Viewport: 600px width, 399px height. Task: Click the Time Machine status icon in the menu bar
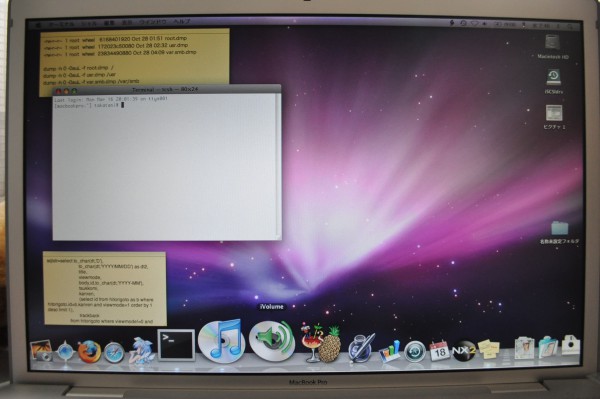[463, 23]
